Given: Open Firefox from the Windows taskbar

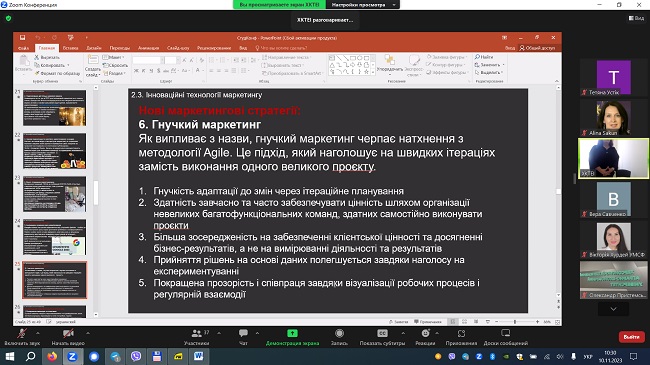Looking at the screenshot, I should click(x=52, y=356).
